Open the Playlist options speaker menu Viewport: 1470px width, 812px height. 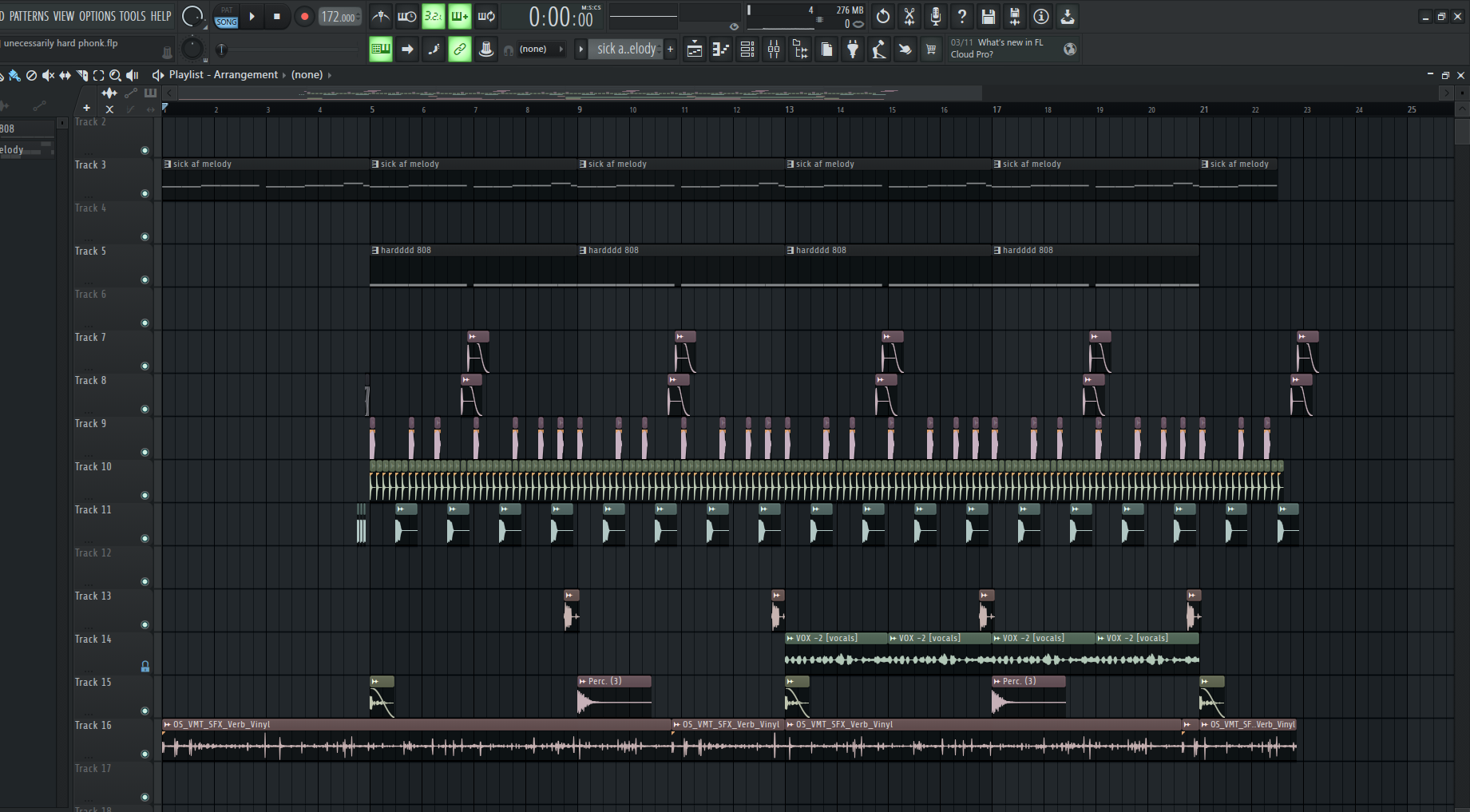158,75
